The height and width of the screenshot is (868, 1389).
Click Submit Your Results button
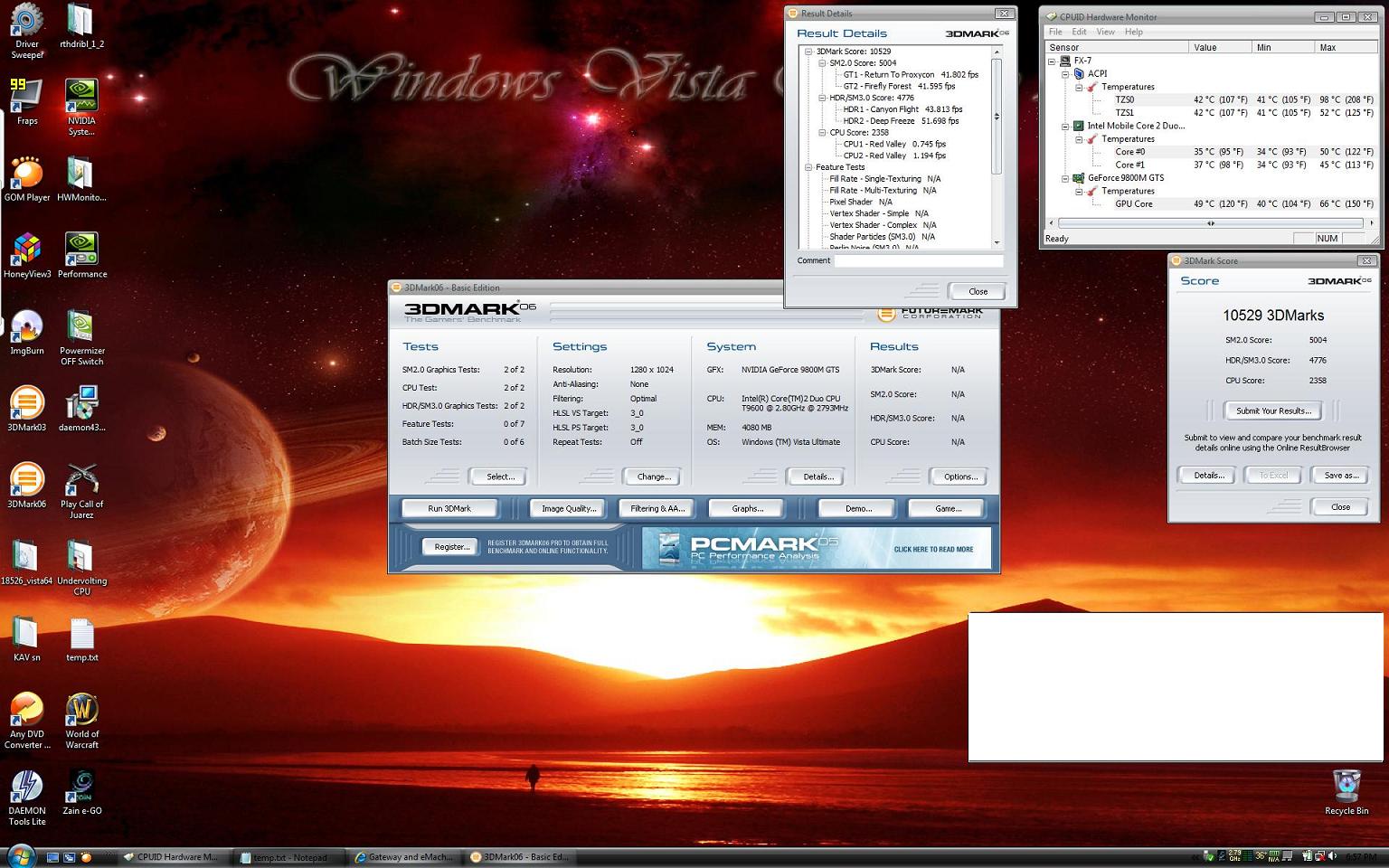(1272, 410)
